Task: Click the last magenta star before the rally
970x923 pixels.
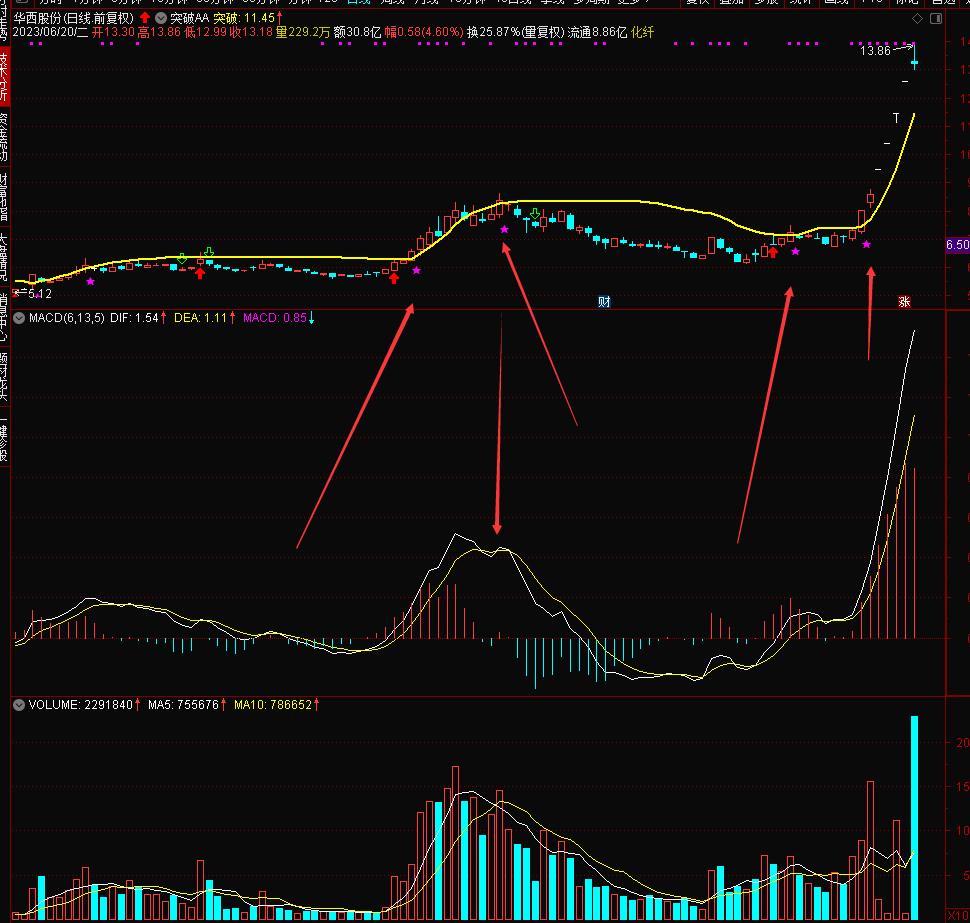Action: point(867,244)
